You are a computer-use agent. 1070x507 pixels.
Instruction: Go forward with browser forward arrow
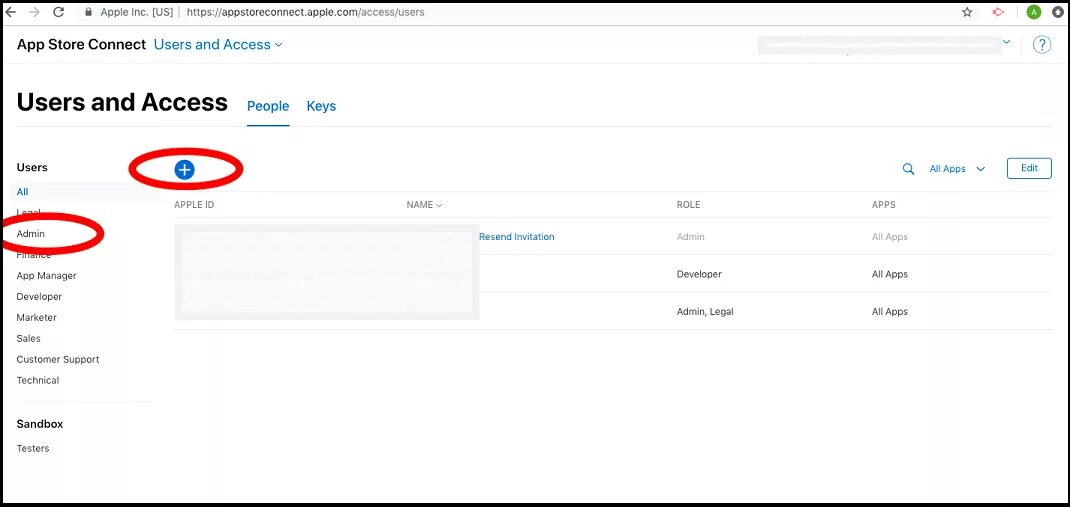pyautogui.click(x=35, y=12)
